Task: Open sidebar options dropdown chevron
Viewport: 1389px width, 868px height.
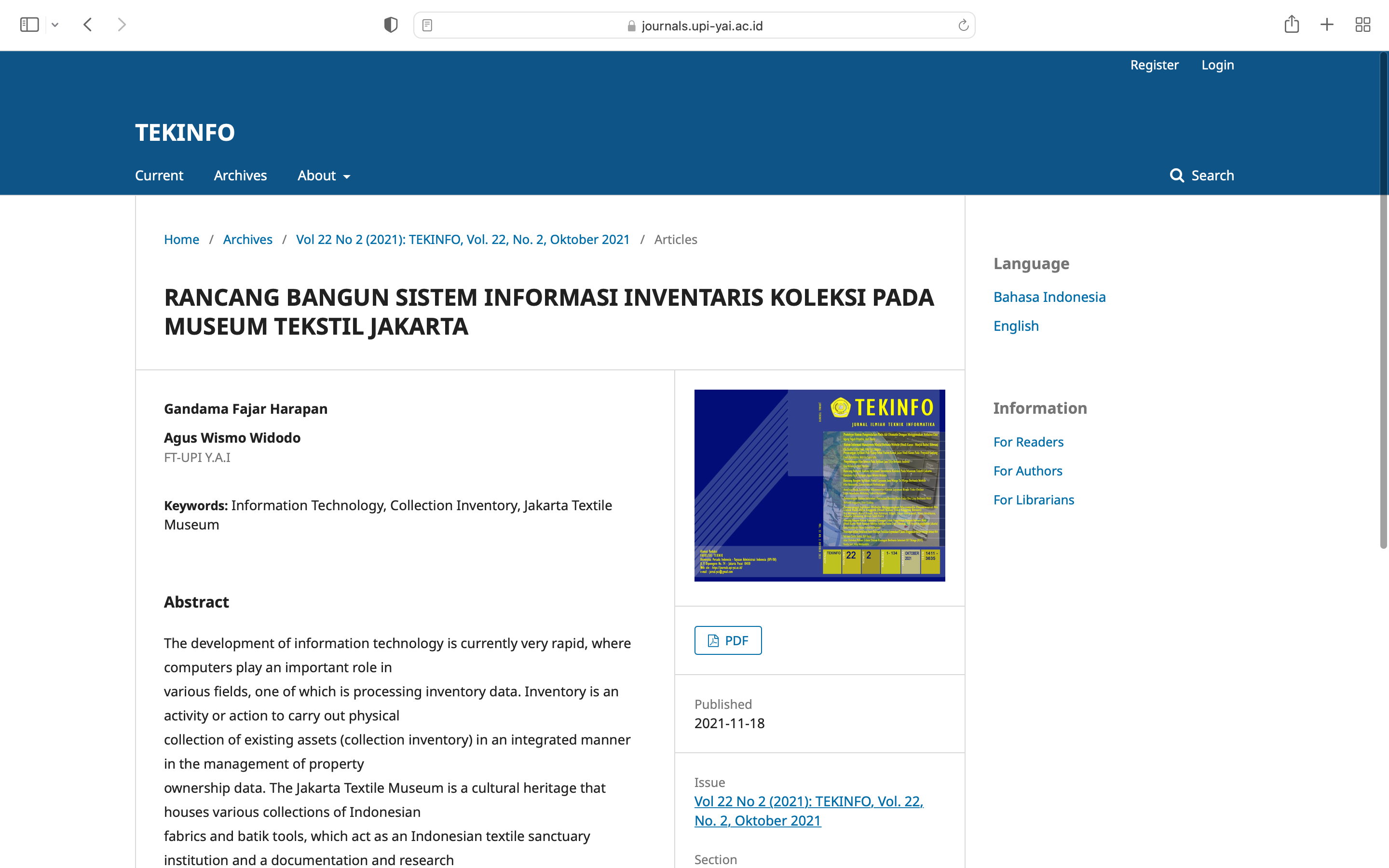Action: (55, 25)
